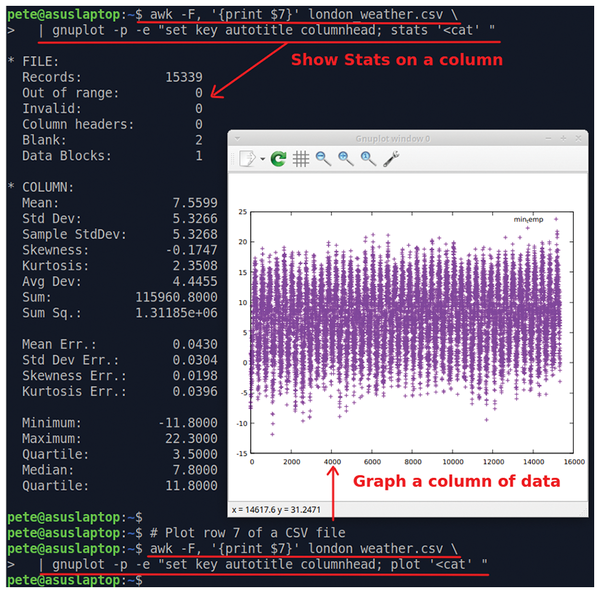Click the Records value 15339
The image size is (600, 593).
pyautogui.click(x=184, y=77)
